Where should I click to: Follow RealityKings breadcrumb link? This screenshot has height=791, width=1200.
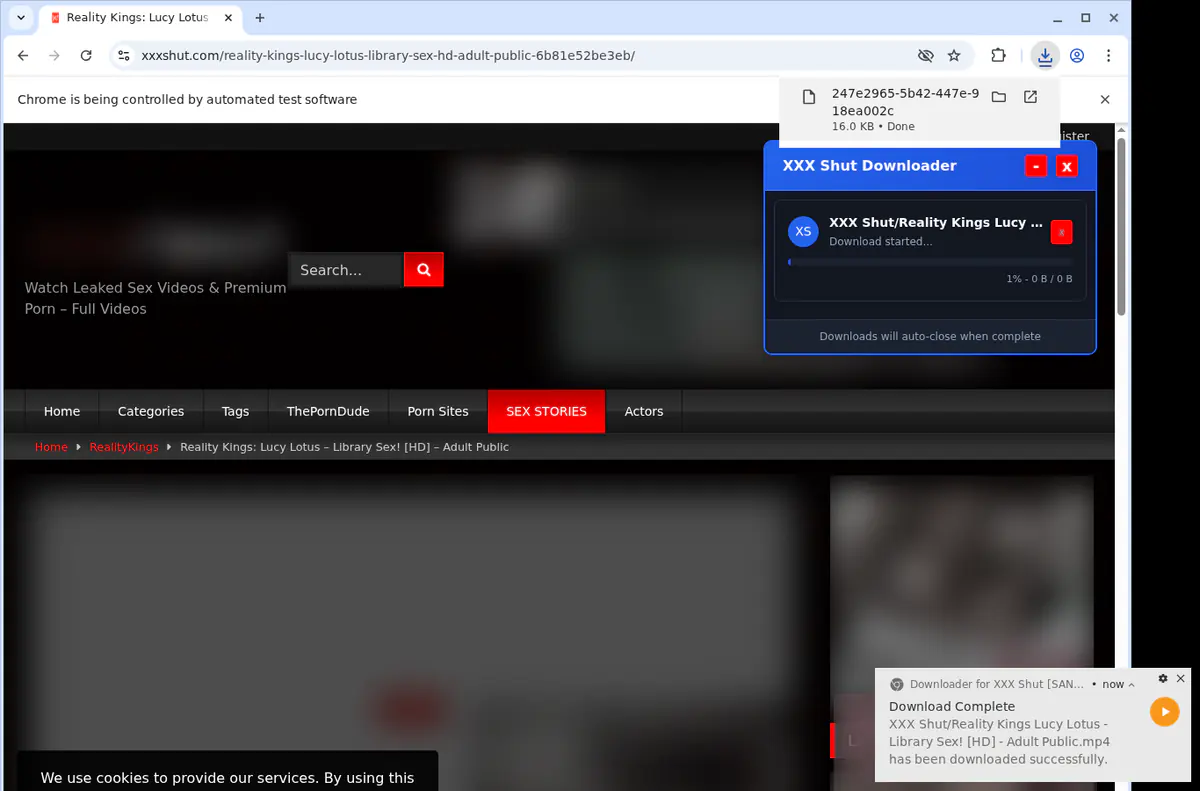[x=124, y=447]
